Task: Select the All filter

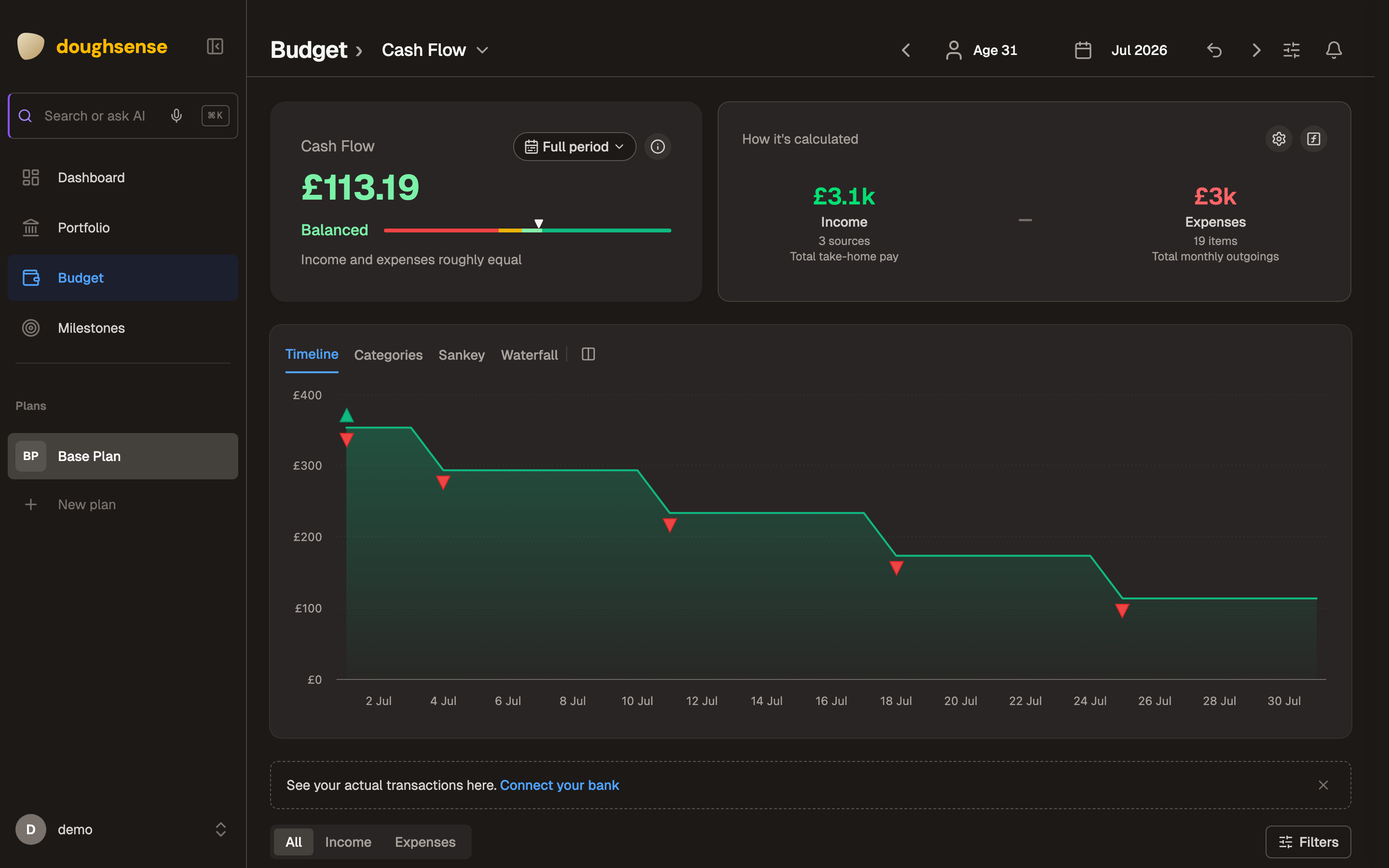Action: point(293,841)
